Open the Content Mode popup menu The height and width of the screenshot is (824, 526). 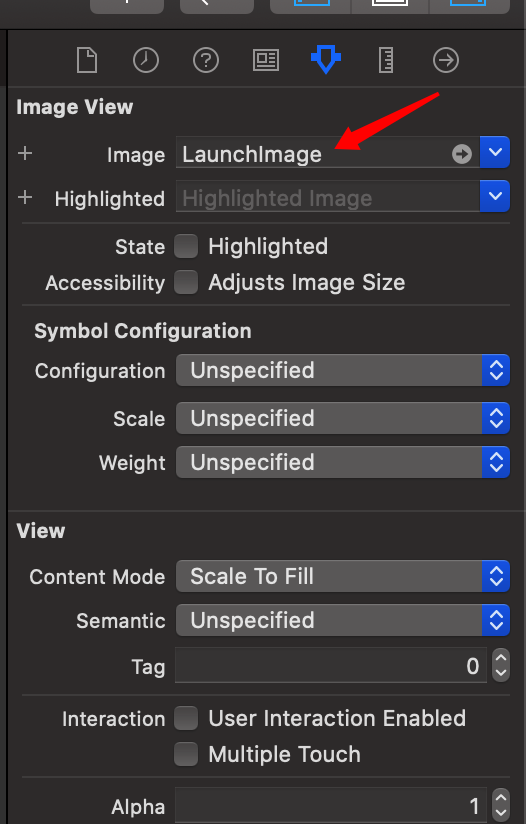[343, 576]
